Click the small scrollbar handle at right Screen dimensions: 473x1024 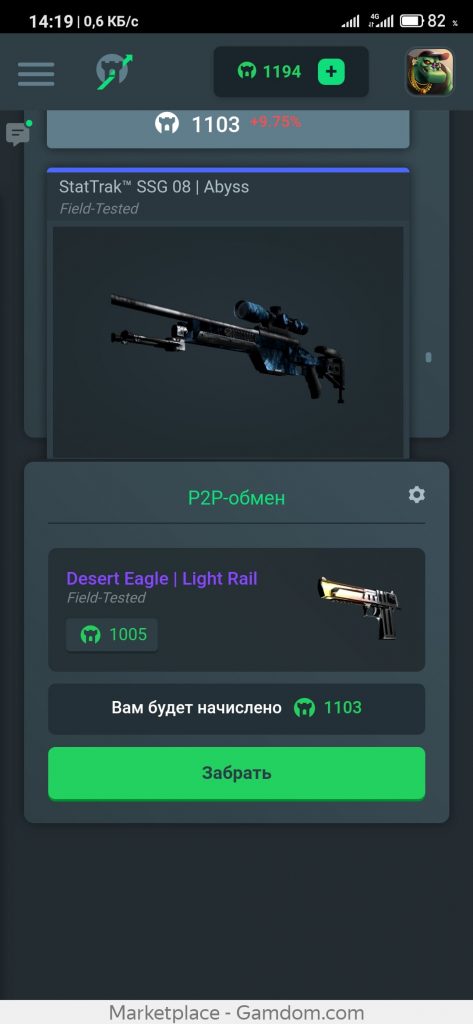tap(429, 357)
